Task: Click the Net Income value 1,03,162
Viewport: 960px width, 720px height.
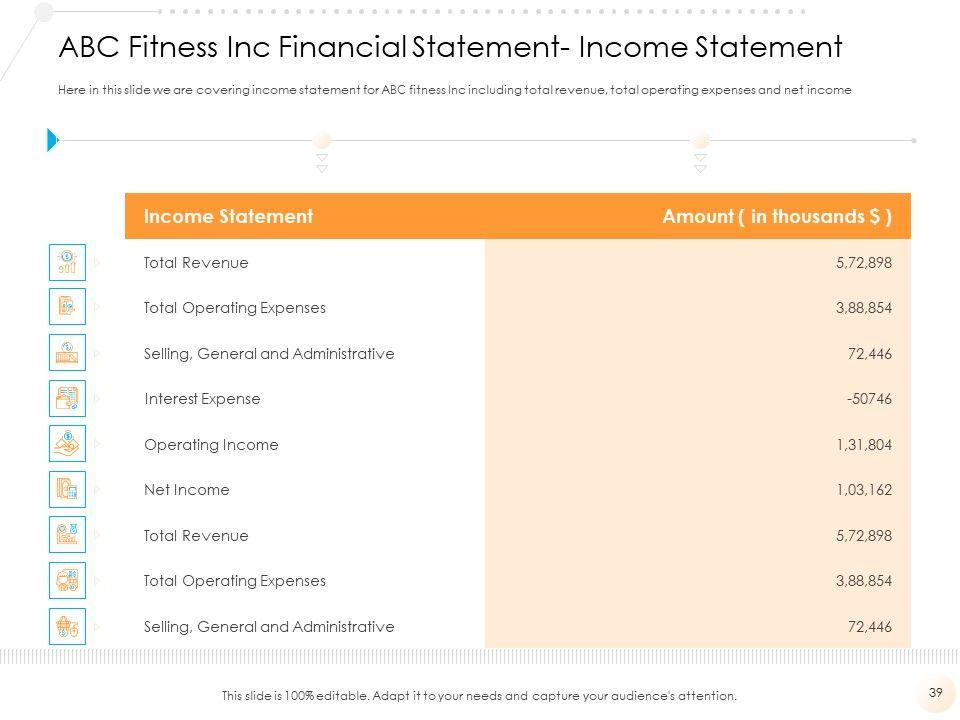Action: [863, 490]
